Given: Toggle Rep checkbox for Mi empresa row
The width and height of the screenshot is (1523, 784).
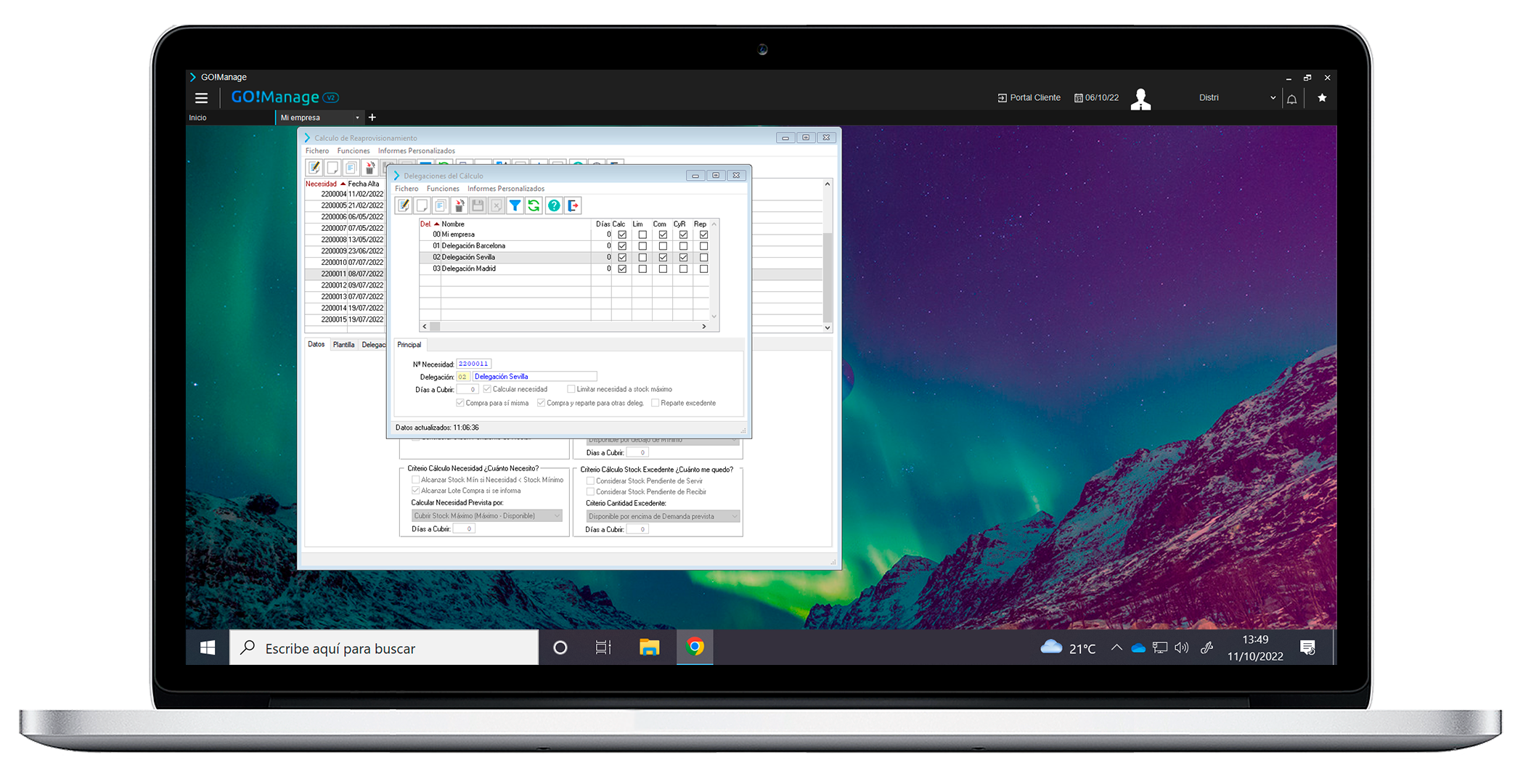Looking at the screenshot, I should coord(703,235).
